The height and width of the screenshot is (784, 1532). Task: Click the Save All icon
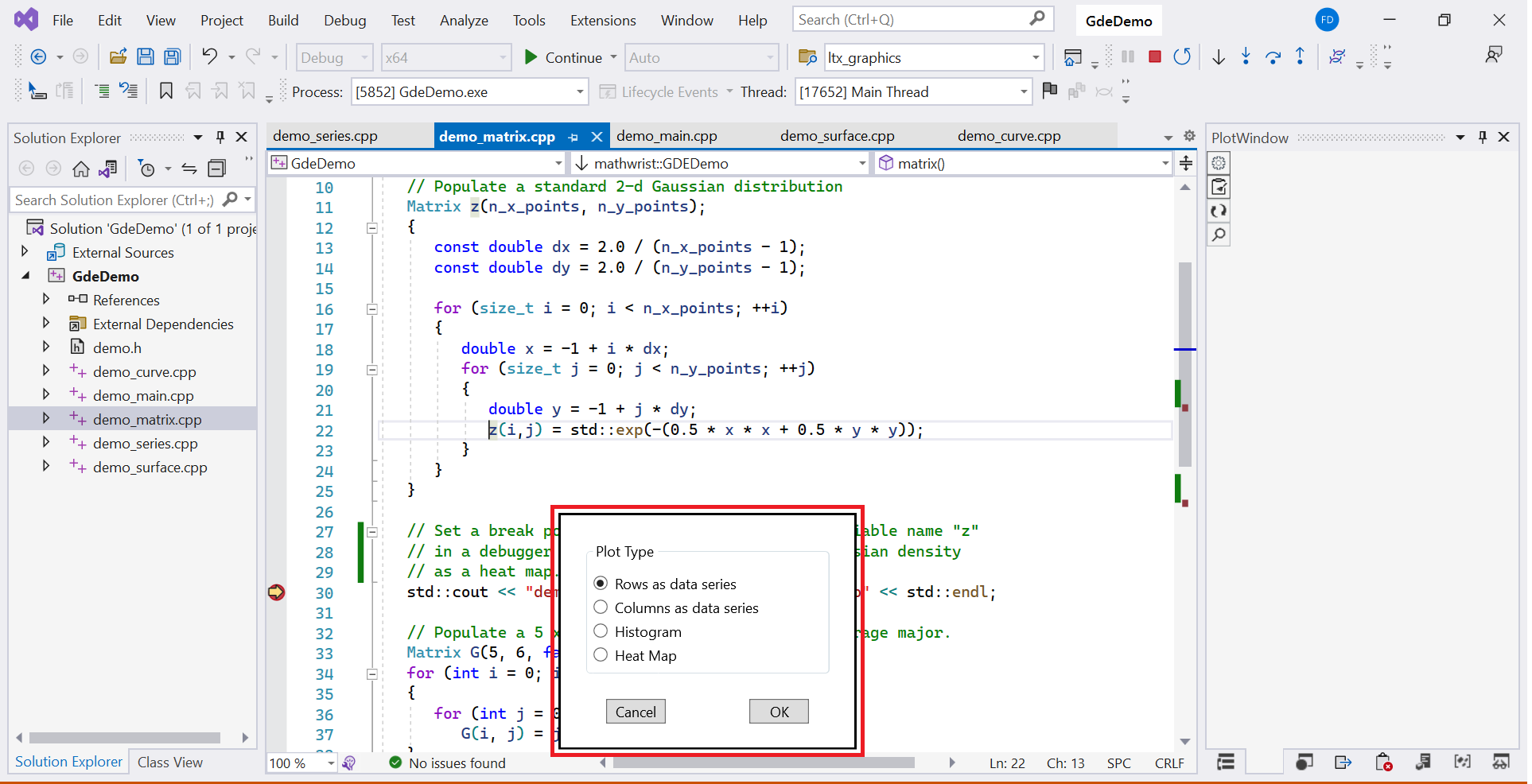[172, 56]
